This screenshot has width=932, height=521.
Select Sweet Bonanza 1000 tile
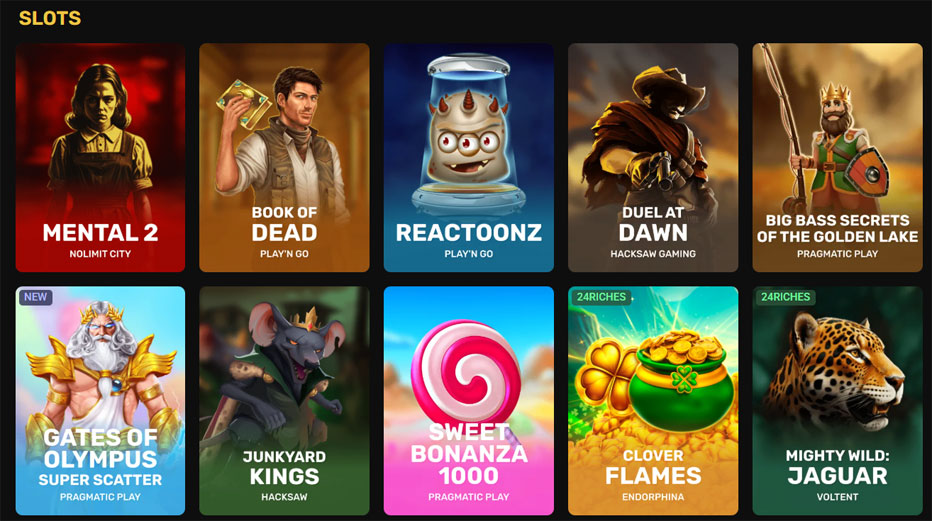point(468,401)
